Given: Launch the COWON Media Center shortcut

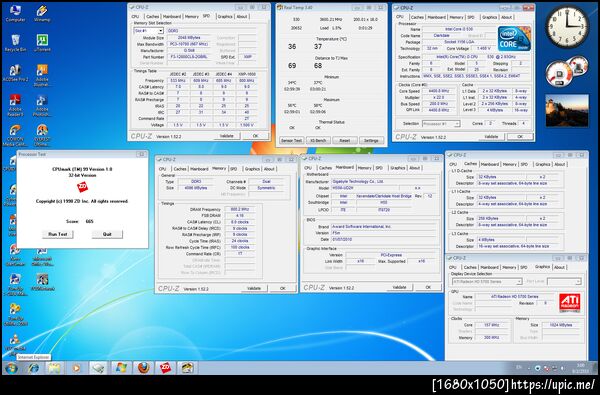Looking at the screenshot, I should point(15,135).
